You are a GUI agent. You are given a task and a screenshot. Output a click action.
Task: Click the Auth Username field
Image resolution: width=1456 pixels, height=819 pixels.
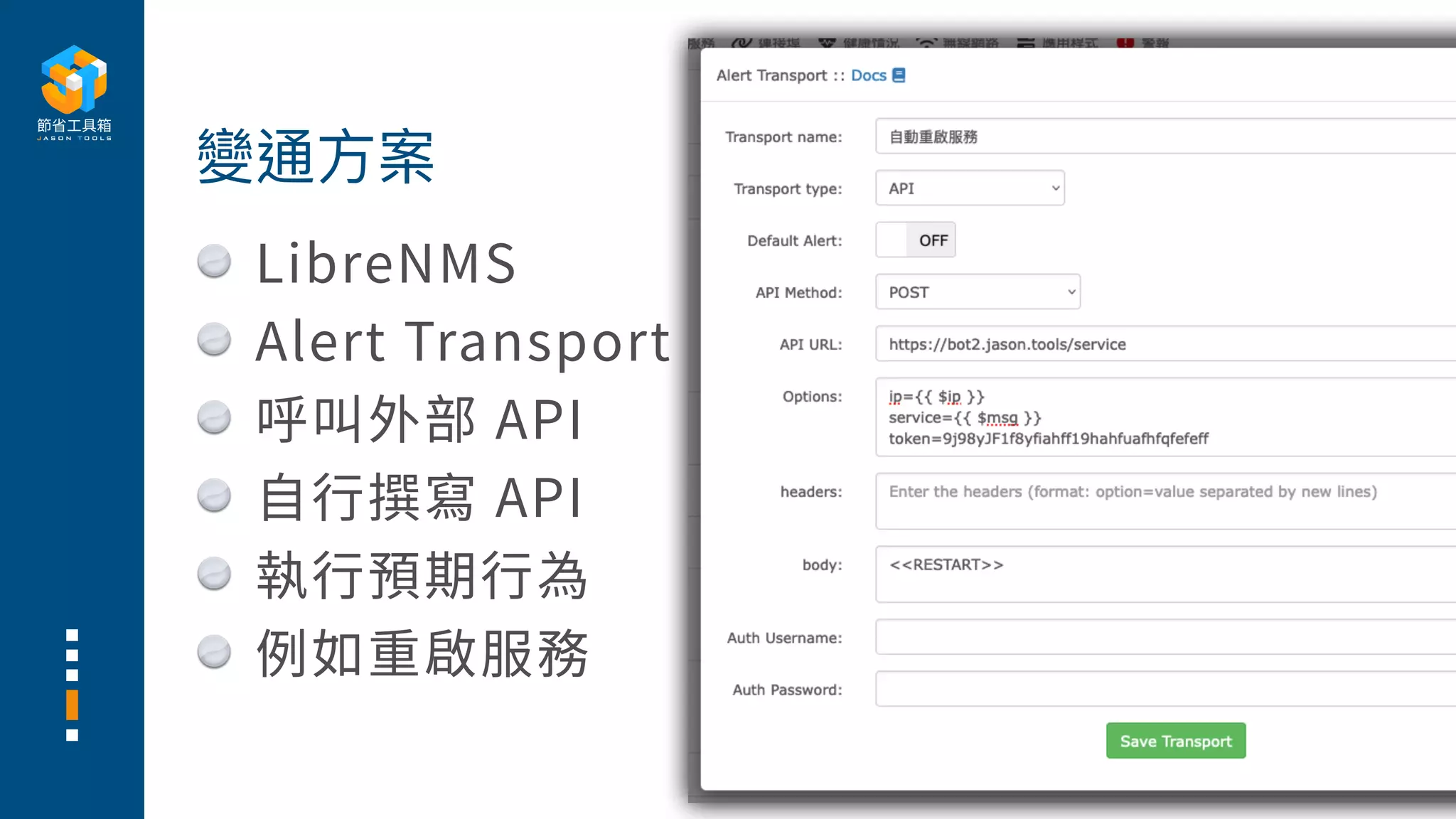click(1166, 637)
